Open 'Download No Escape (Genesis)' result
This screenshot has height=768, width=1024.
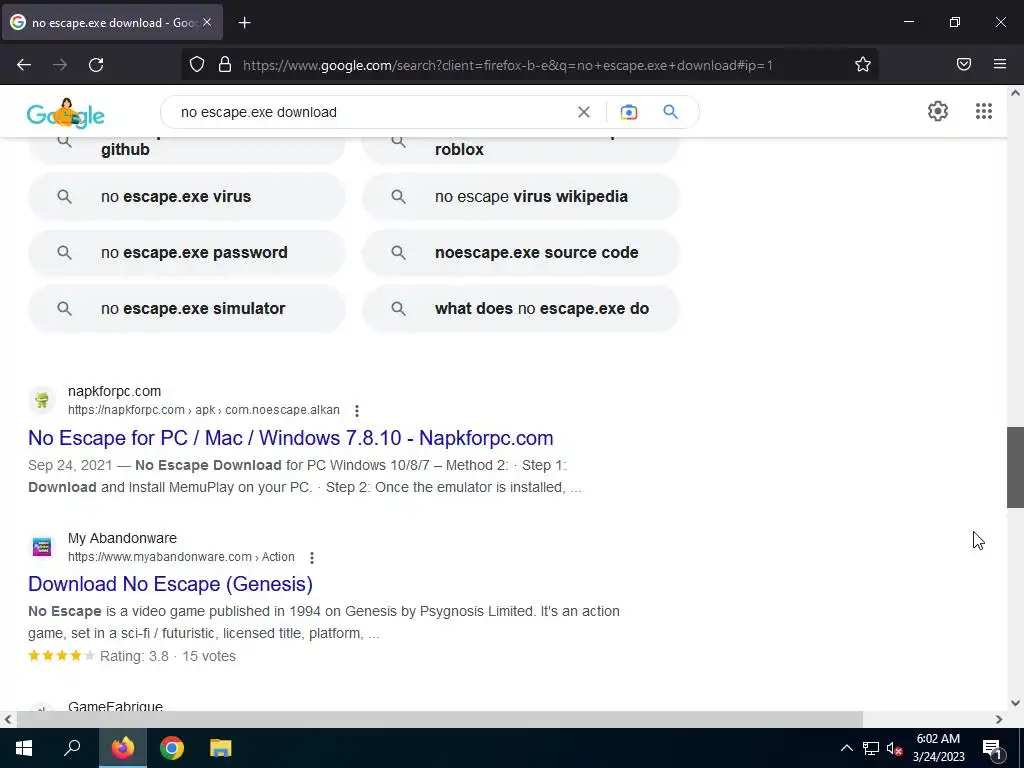click(170, 584)
